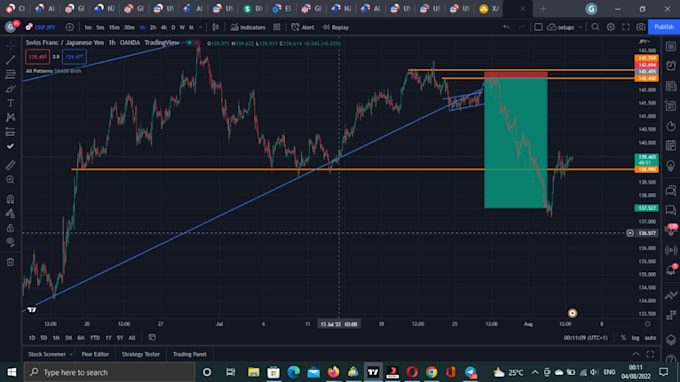Open the Trading Panel tab
This screenshot has width=680, height=382.
point(190,354)
